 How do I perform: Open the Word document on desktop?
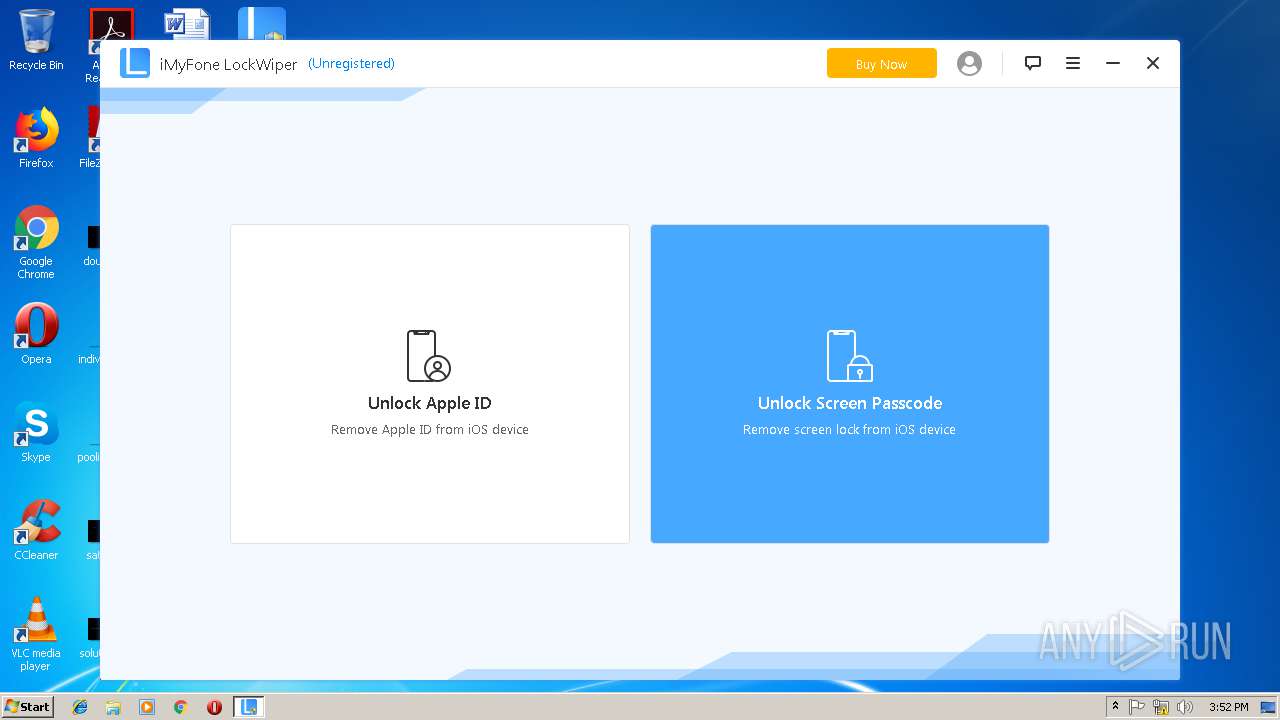click(187, 25)
